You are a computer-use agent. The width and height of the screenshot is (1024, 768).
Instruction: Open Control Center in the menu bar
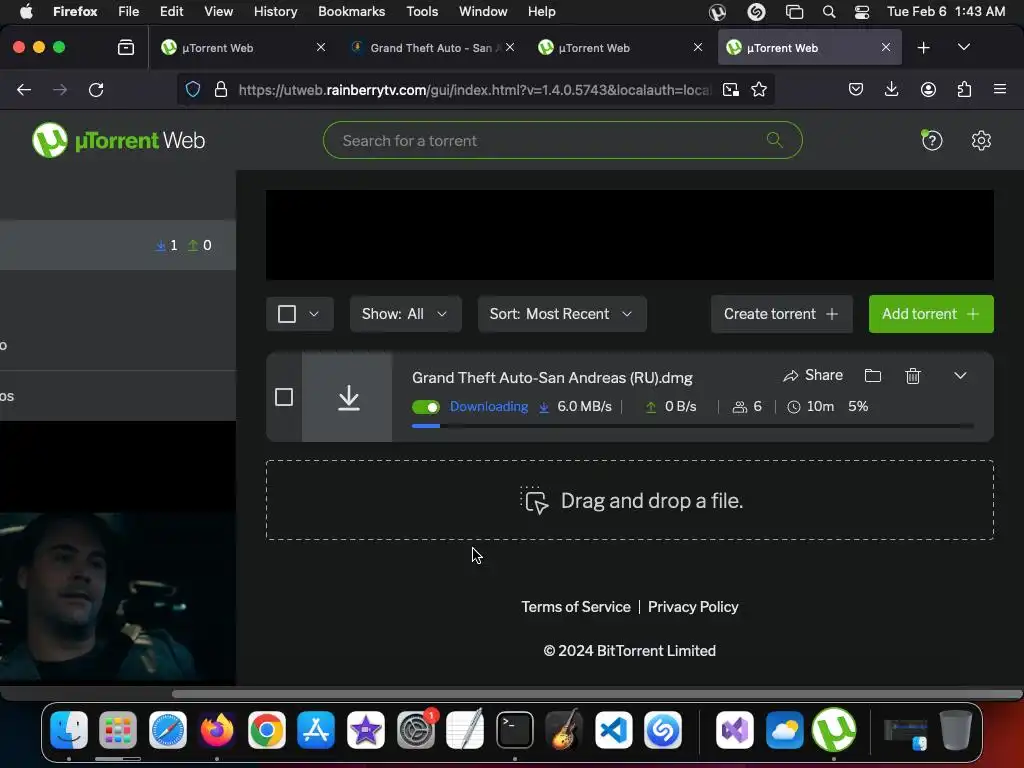click(861, 12)
